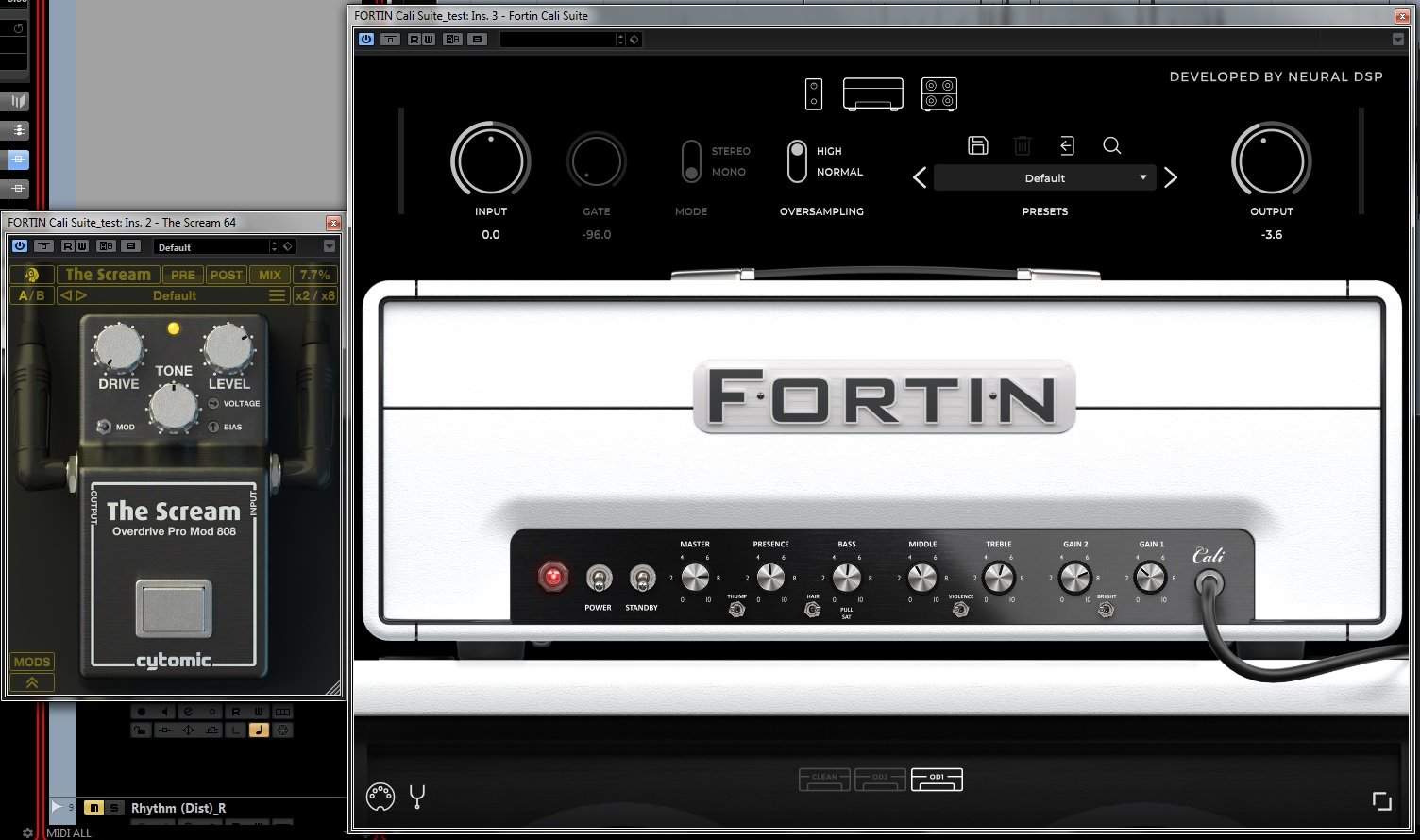
Task: Toggle the Stereo/Mono mode switch
Action: point(691,161)
